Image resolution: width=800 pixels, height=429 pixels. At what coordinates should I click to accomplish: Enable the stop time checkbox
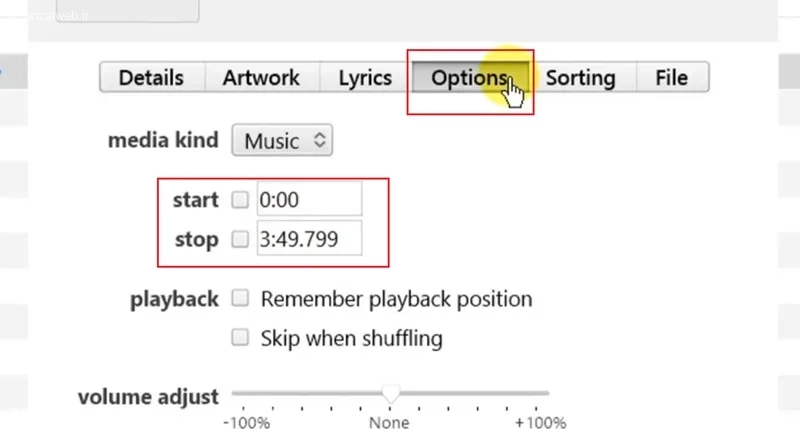point(240,239)
